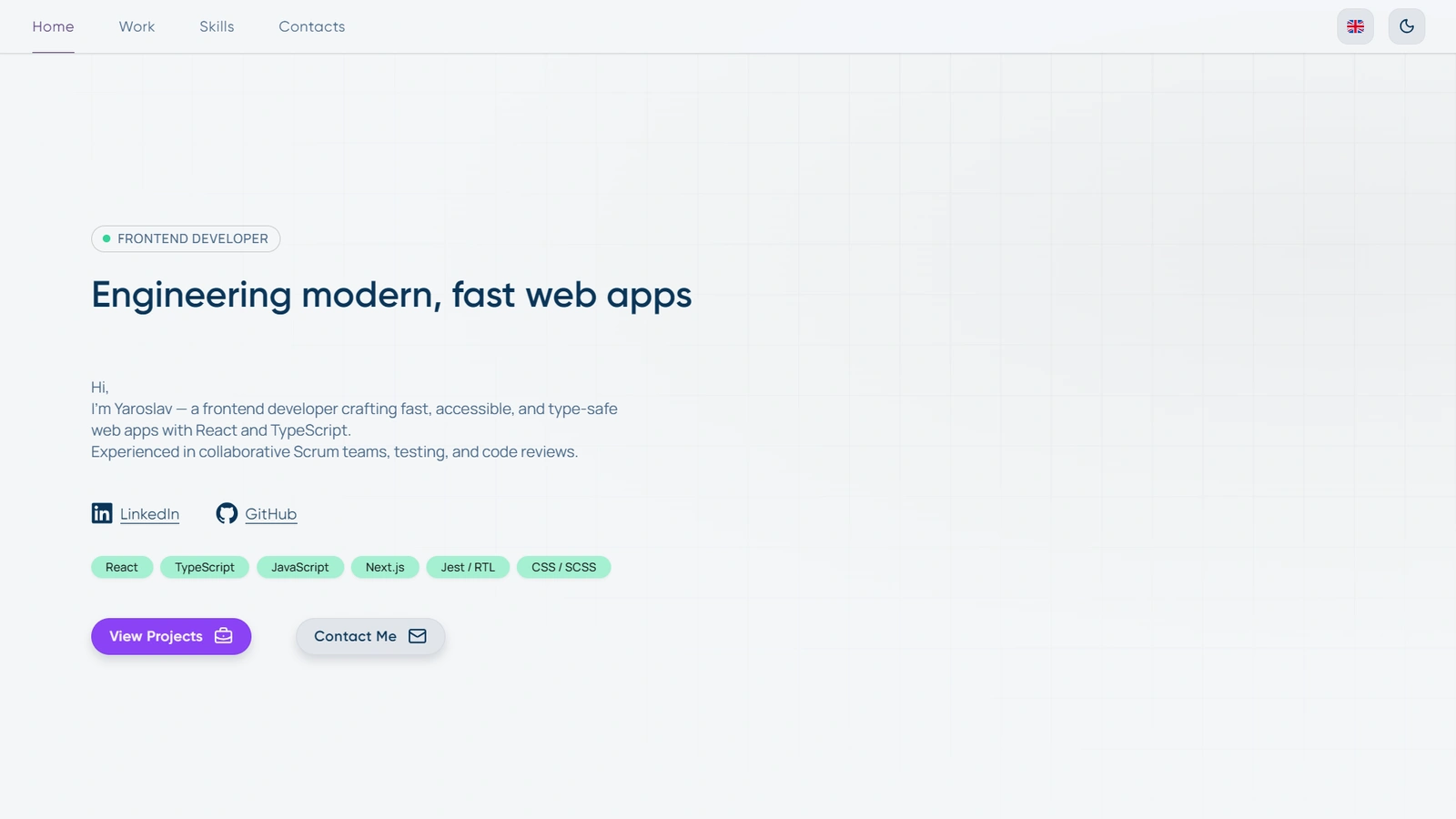Open the Contacts nav item

point(312,26)
